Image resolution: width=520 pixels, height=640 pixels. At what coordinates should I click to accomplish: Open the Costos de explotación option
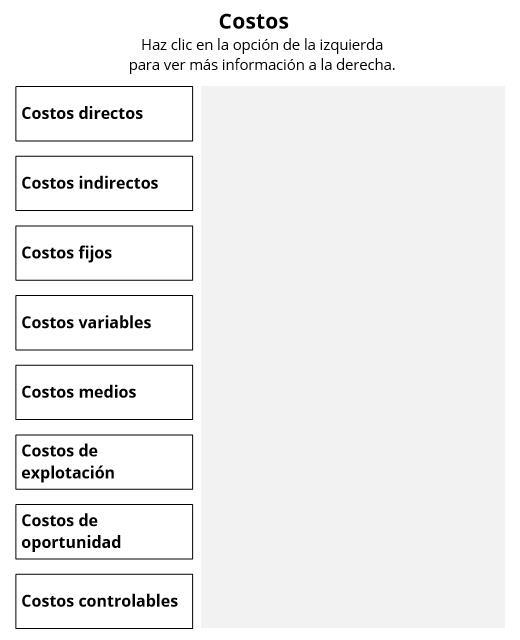tap(104, 462)
